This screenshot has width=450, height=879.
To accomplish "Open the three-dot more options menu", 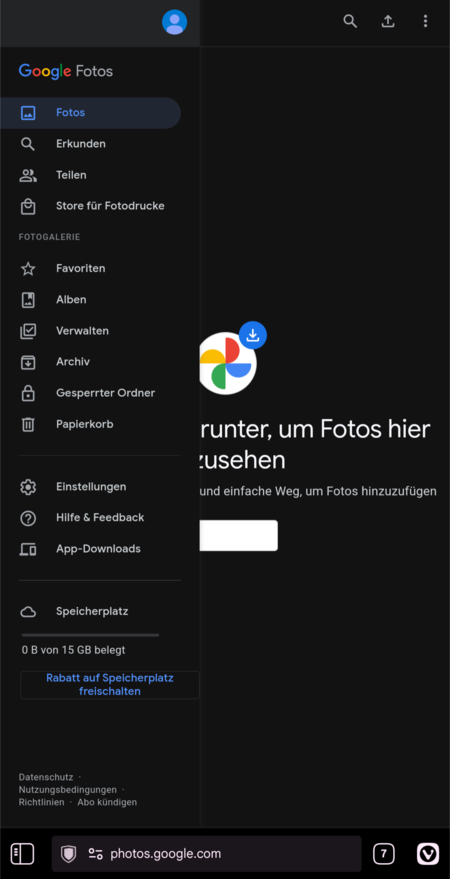I will point(425,21).
